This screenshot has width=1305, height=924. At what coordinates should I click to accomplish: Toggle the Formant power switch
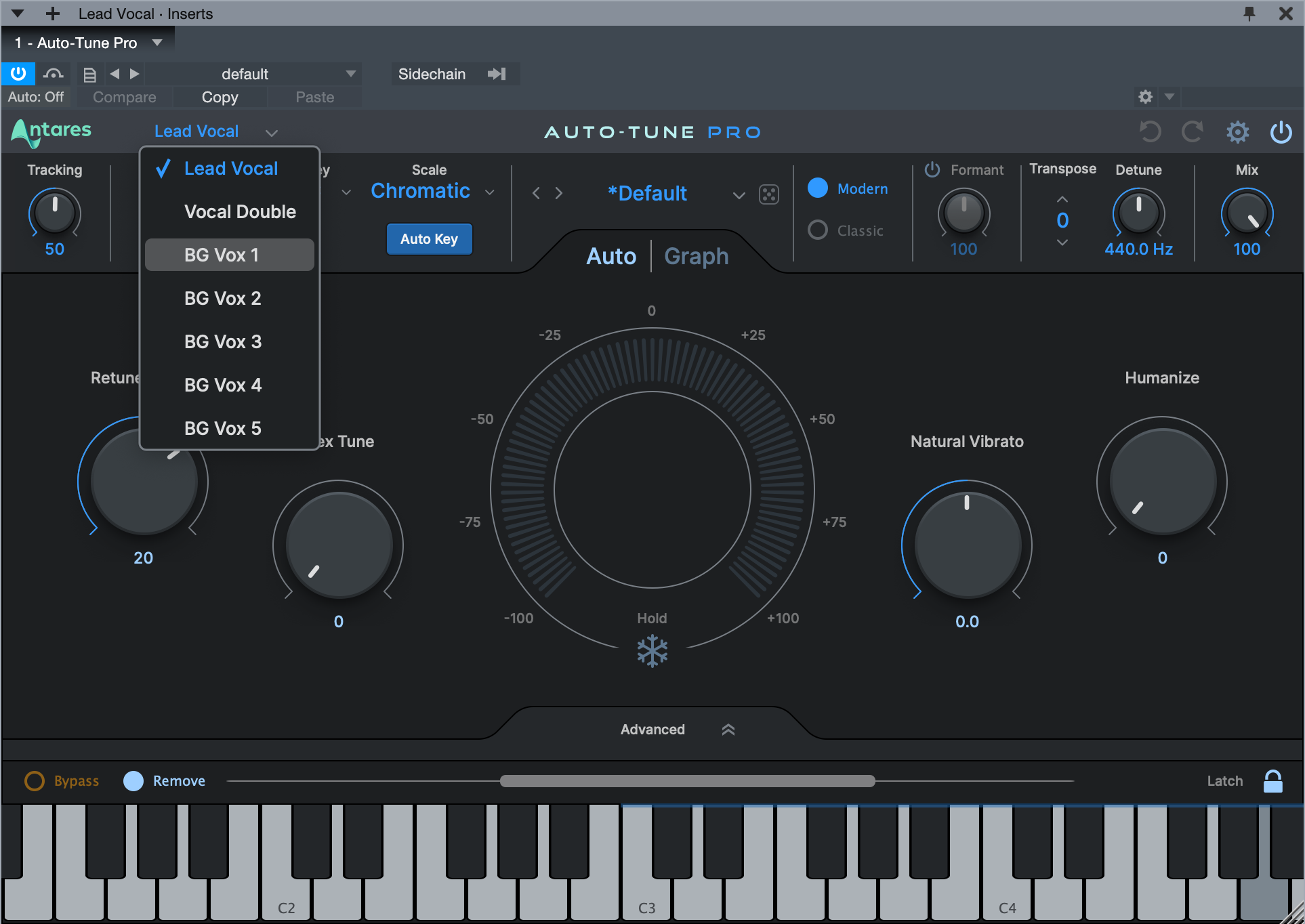[x=932, y=169]
